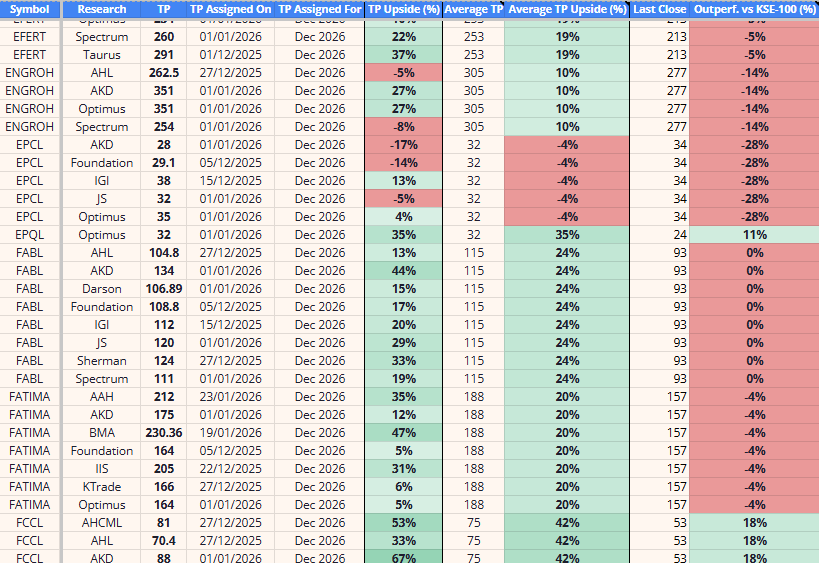Click the Average TP Upside (%) header

pyautogui.click(x=567, y=9)
